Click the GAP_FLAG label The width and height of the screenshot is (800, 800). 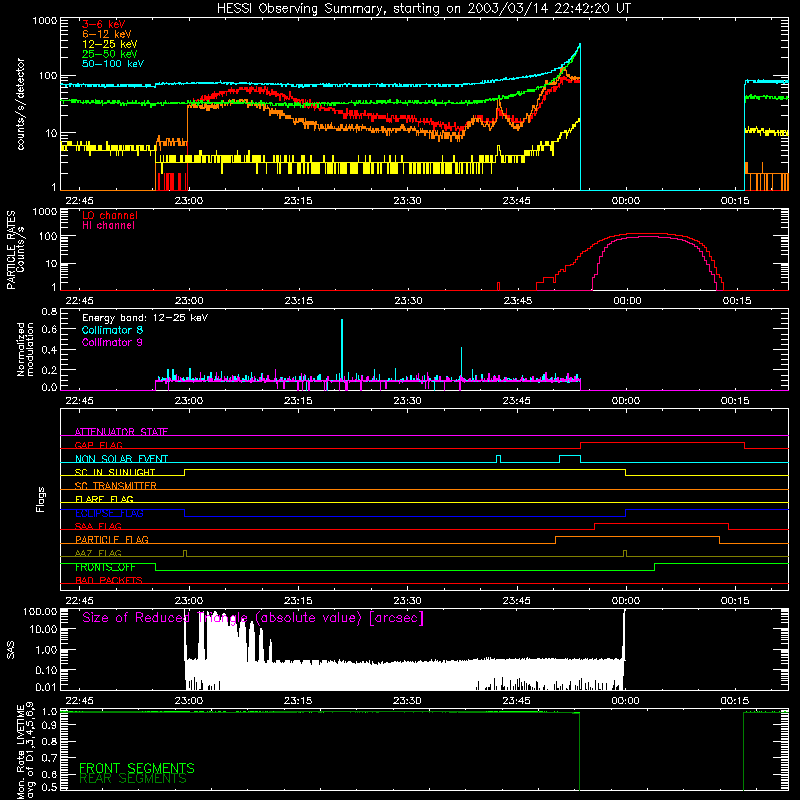click(x=98, y=445)
